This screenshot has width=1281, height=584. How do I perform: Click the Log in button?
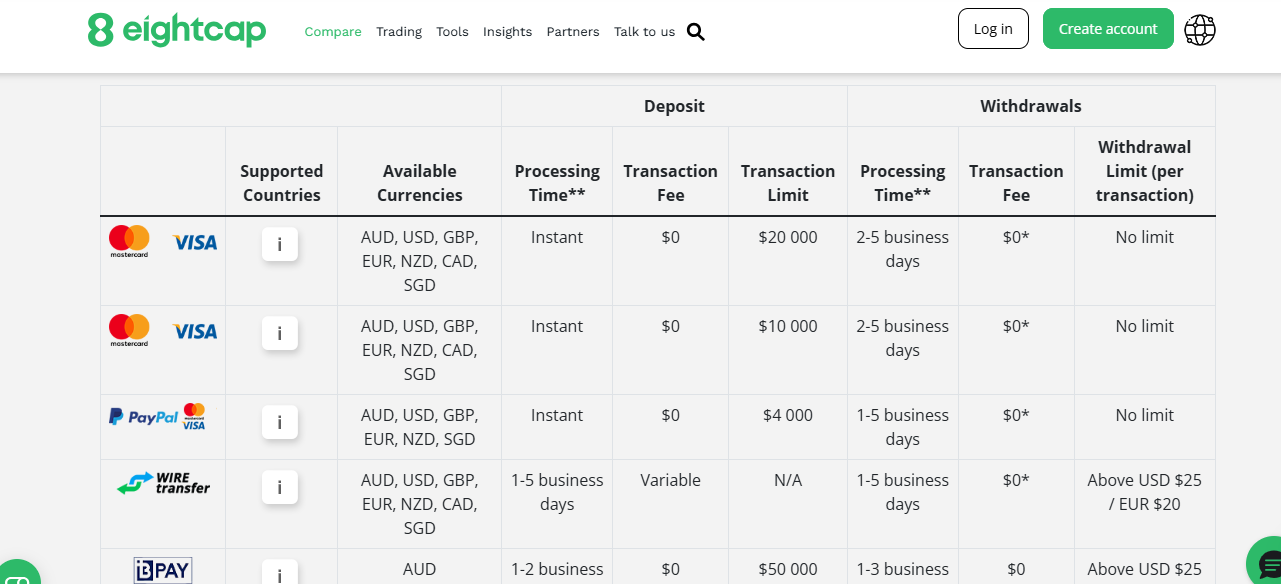pos(993,29)
